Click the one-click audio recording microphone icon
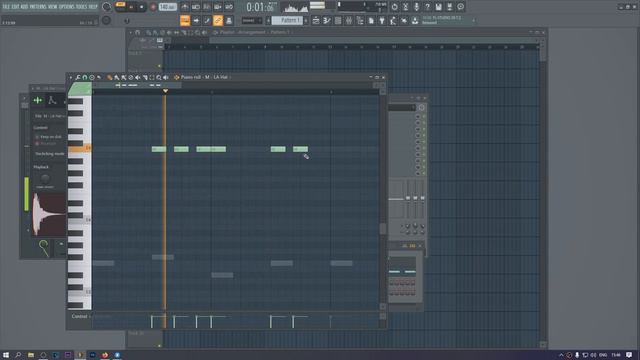 coord(416,7)
